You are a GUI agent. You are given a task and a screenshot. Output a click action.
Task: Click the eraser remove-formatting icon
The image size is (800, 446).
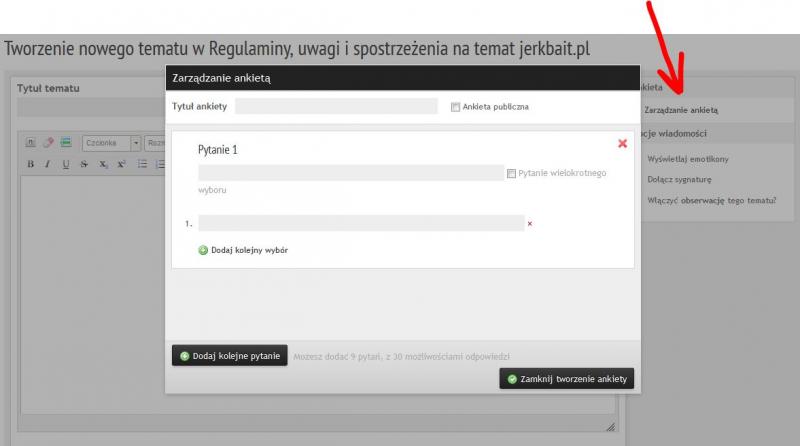48,142
